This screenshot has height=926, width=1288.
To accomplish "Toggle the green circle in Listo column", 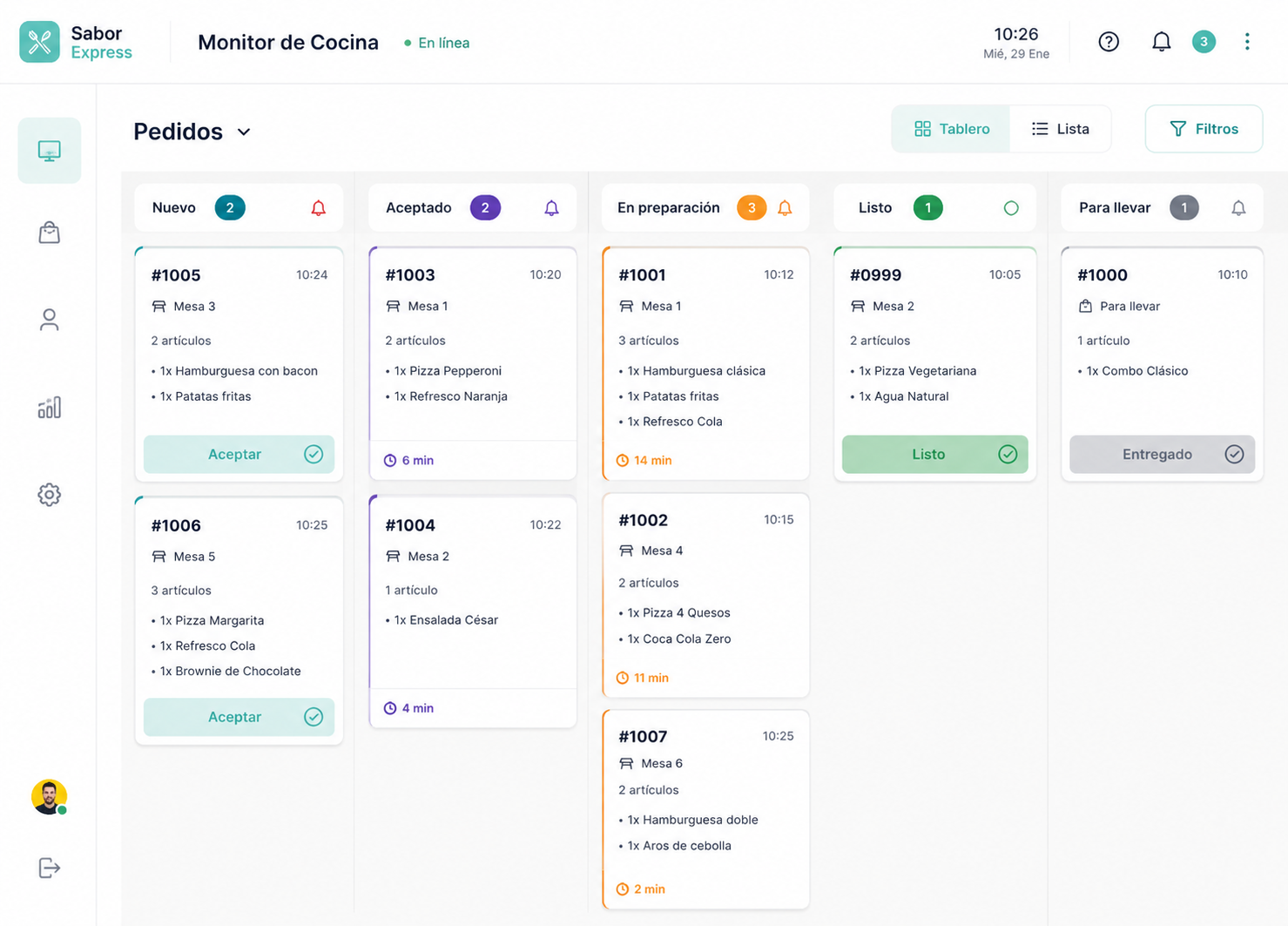I will click(x=1011, y=208).
